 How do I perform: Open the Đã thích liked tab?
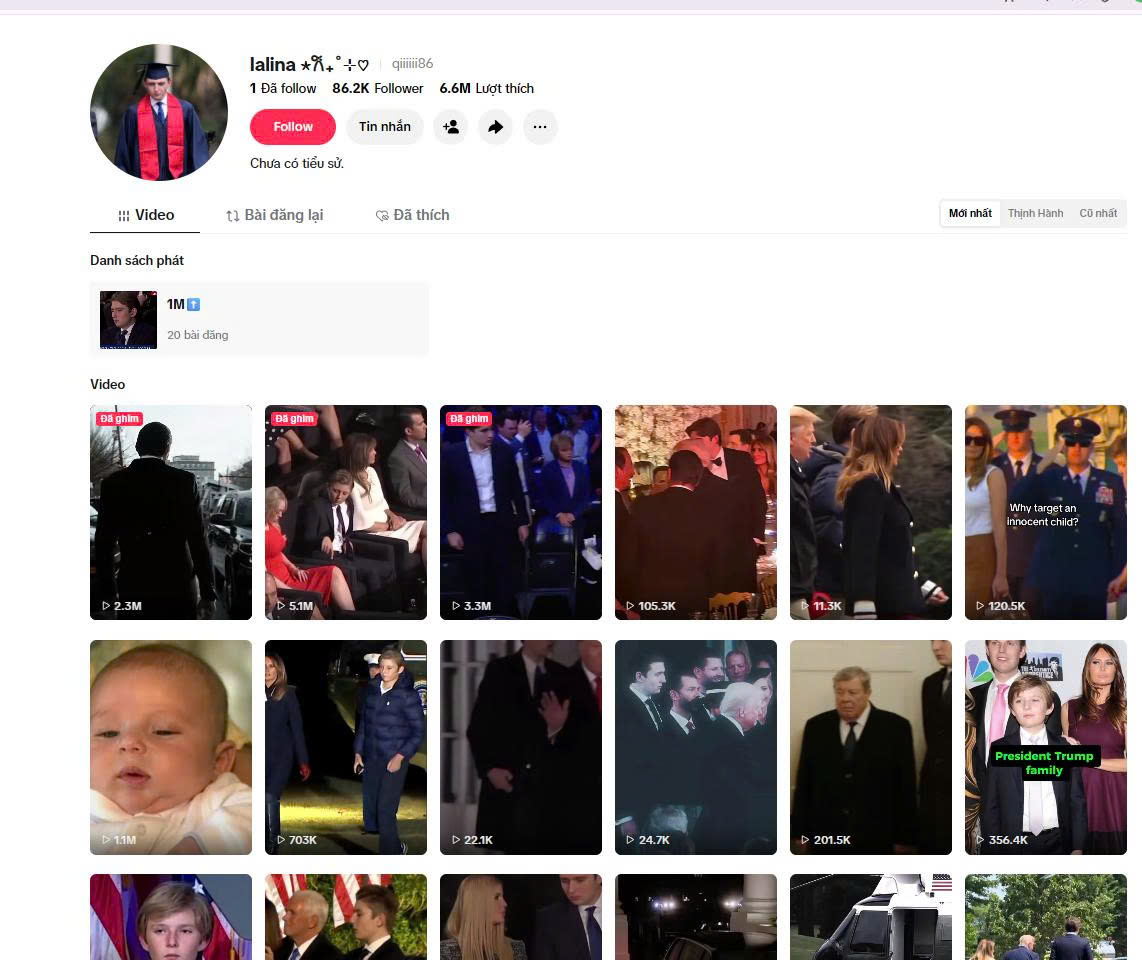(x=412, y=215)
